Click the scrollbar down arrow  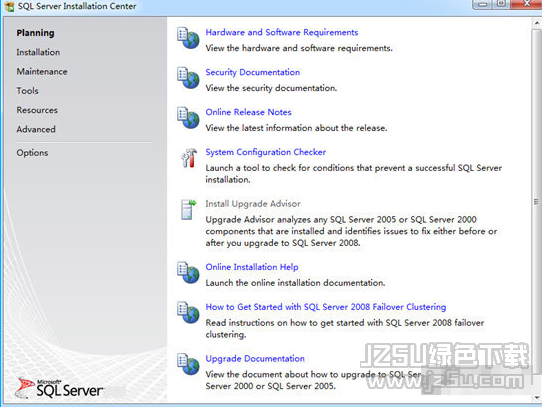(x=537, y=398)
